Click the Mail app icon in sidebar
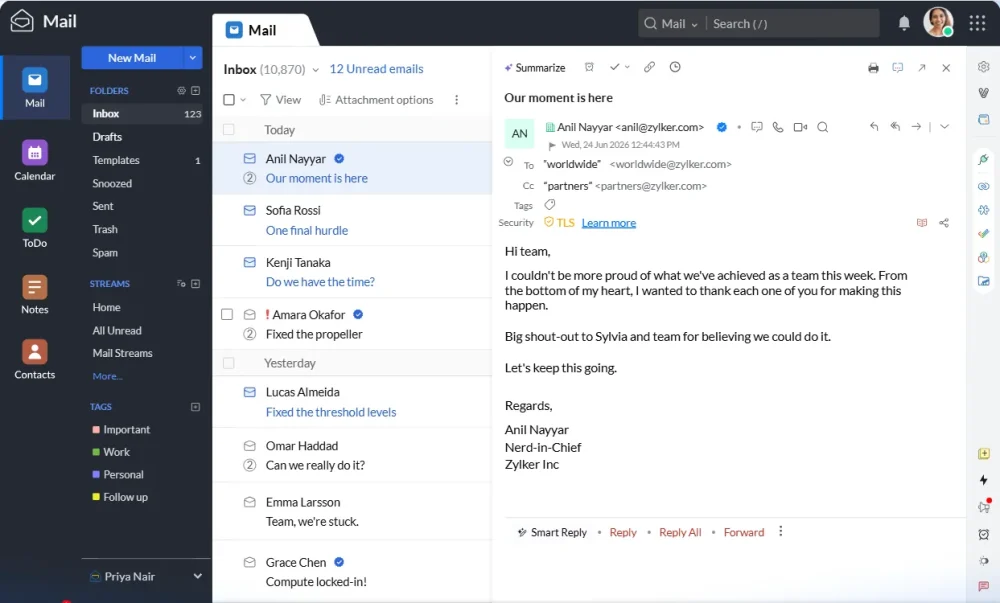The height and width of the screenshot is (603, 1000). click(x=34, y=87)
